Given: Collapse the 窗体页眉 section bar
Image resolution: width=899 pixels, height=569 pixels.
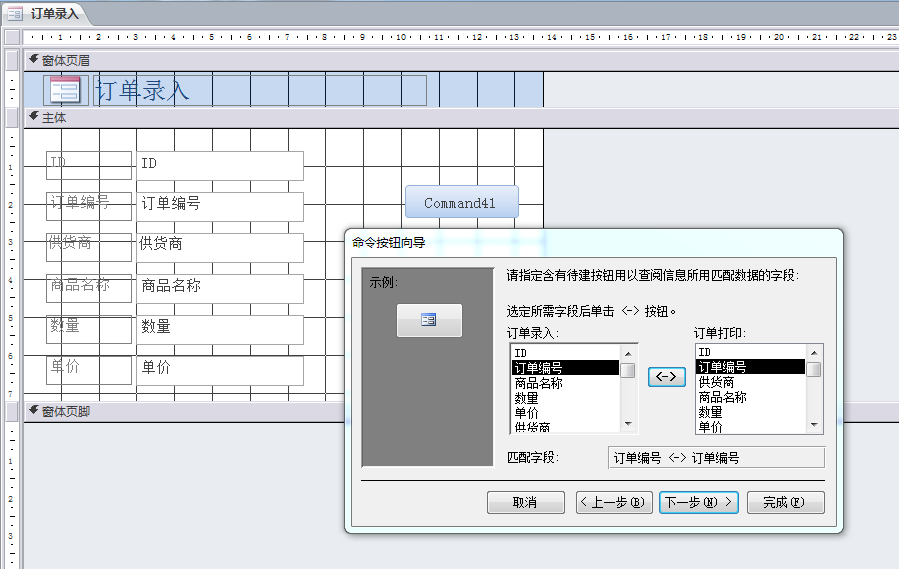Looking at the screenshot, I should coord(34,60).
